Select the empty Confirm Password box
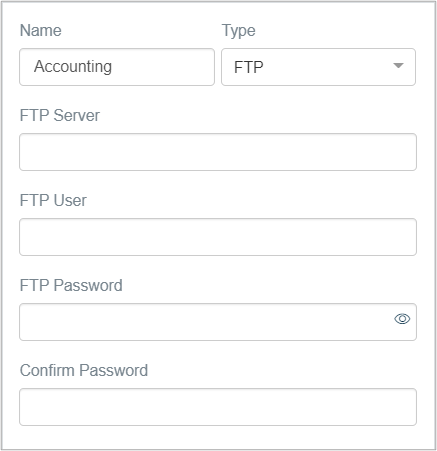The height and width of the screenshot is (451, 437). (x=218, y=407)
